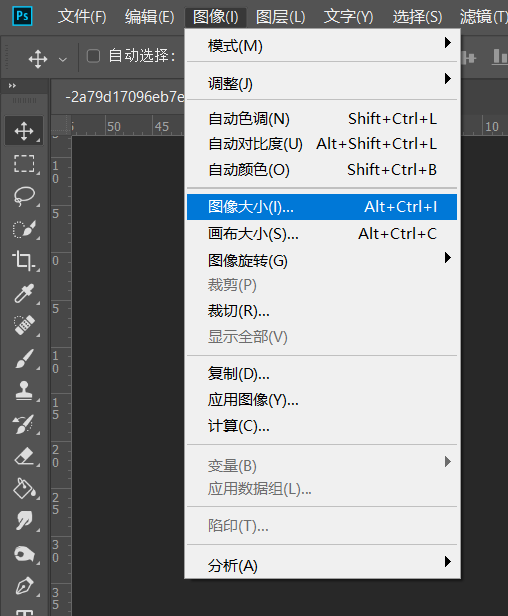Open 图像大小(I)... dialog
This screenshot has height=616, width=508.
[322, 207]
